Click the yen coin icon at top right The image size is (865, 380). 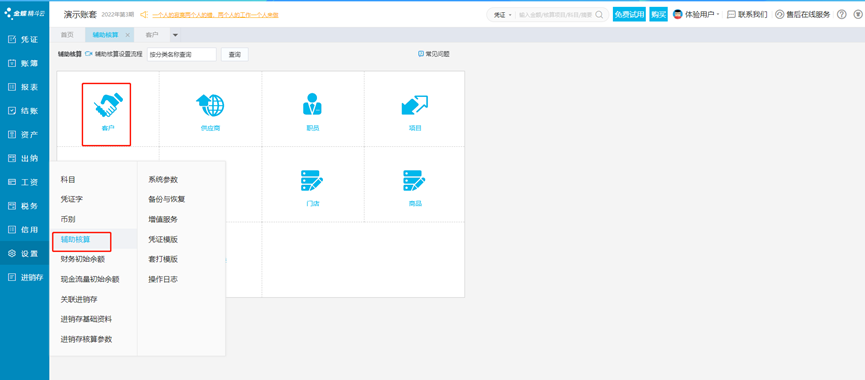pyautogui.click(x=858, y=15)
